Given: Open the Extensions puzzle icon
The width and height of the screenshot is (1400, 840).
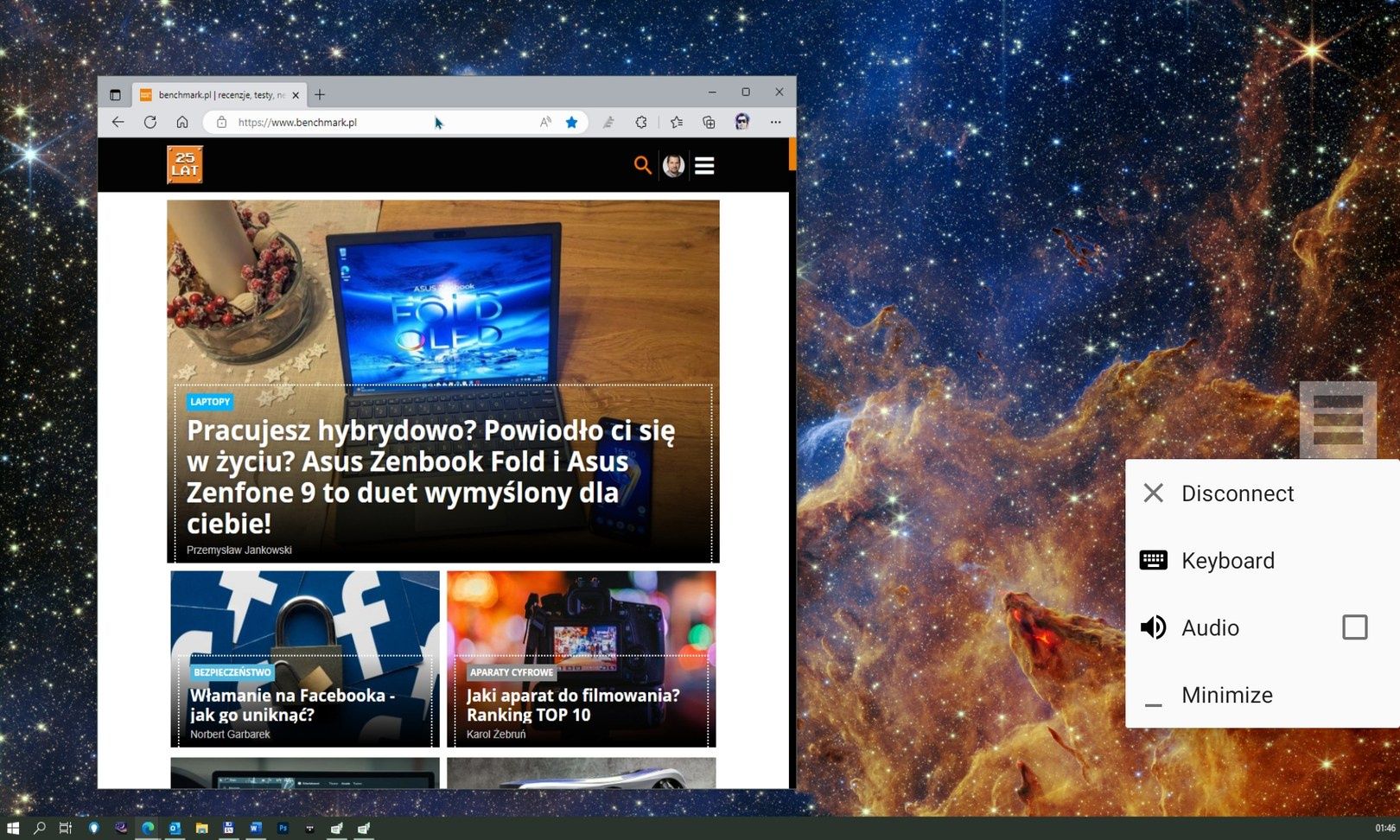Looking at the screenshot, I should click(640, 122).
